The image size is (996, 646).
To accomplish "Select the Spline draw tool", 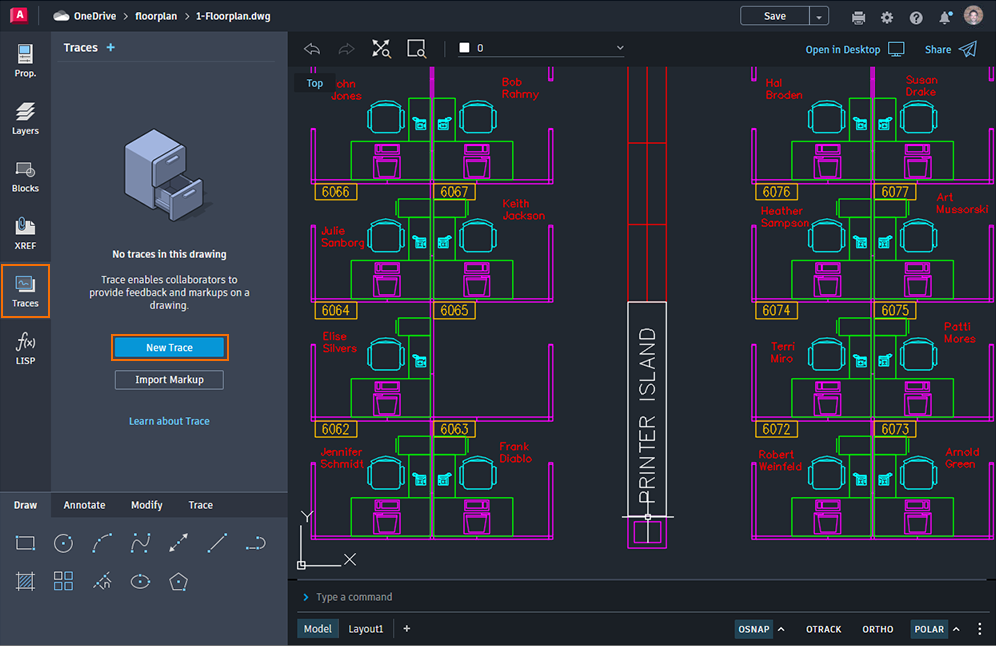I will [140, 543].
